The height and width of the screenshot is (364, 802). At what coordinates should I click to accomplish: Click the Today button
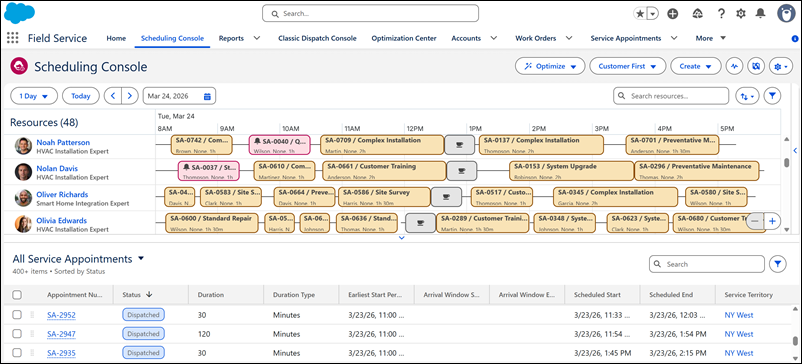[x=81, y=96]
